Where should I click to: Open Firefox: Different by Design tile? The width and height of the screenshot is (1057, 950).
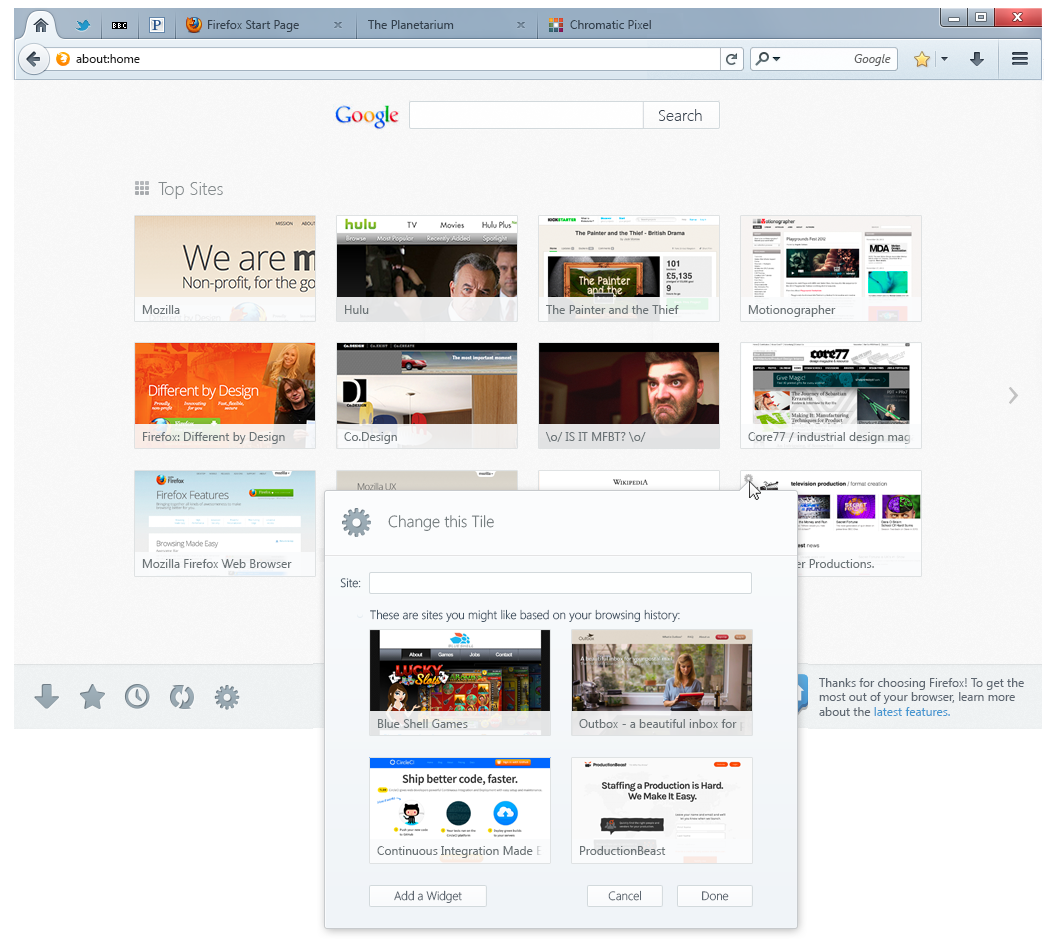pos(224,396)
